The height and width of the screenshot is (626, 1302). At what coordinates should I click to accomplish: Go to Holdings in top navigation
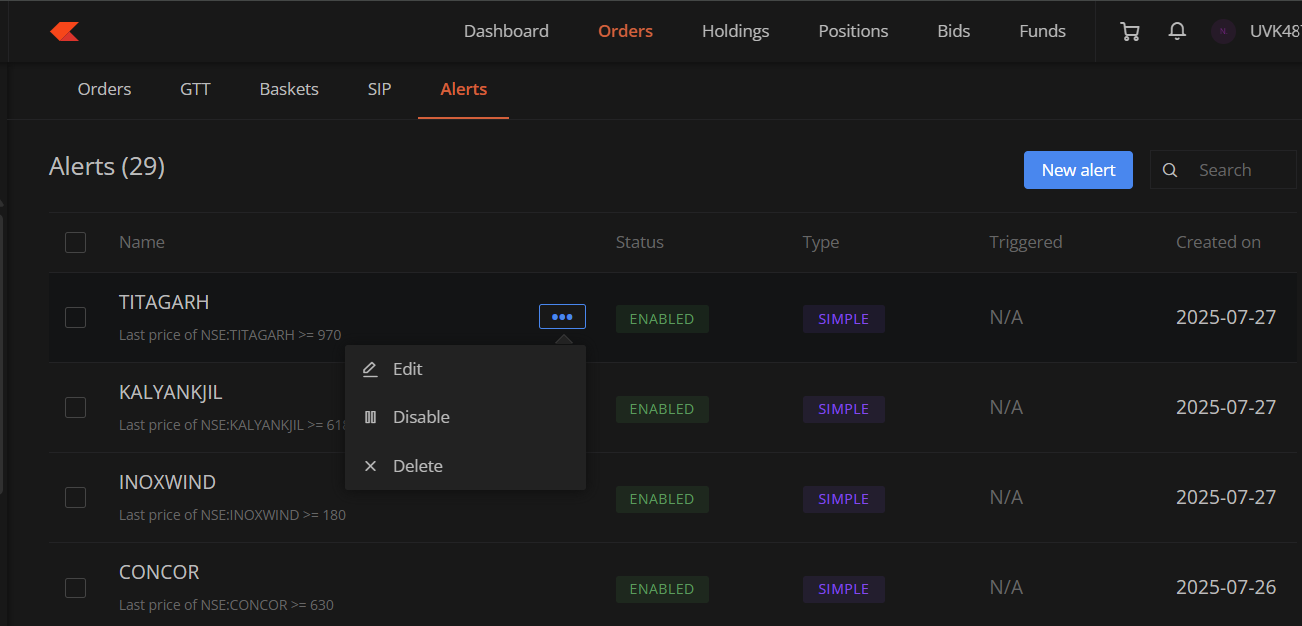[735, 31]
